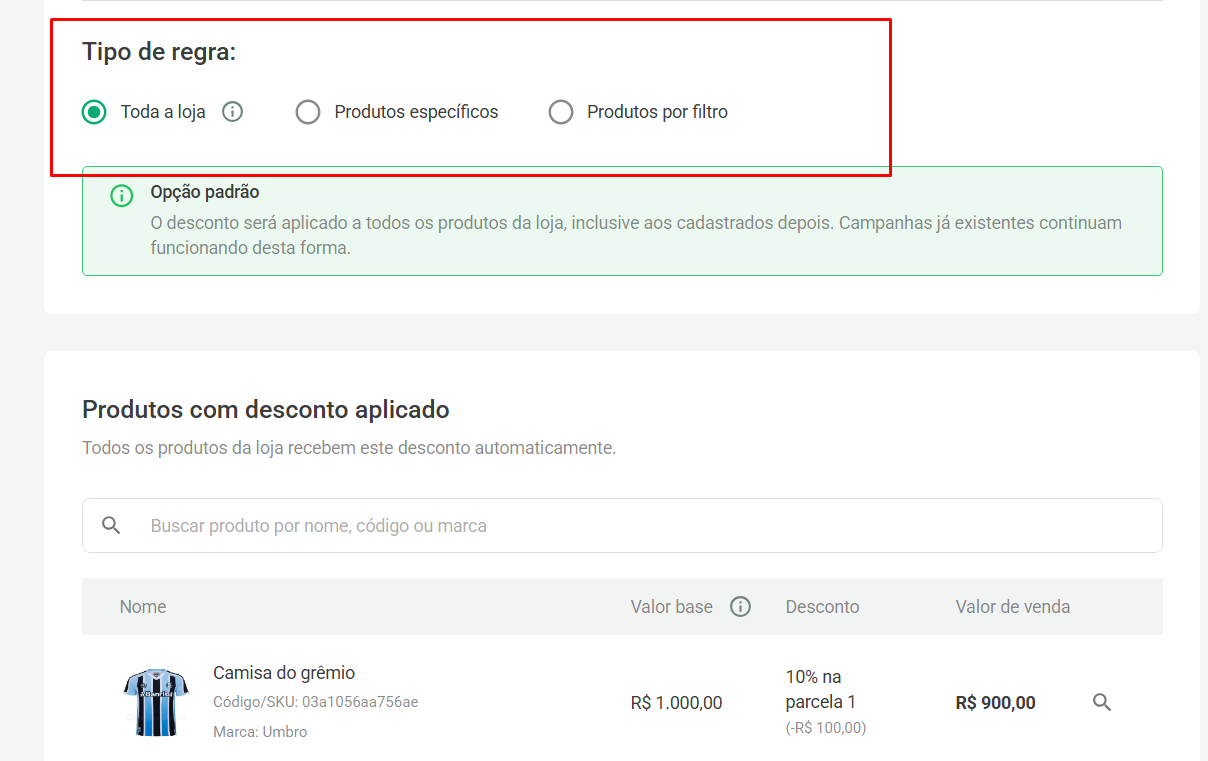
Task: Select the Produtos específicos radio option
Action: (x=308, y=112)
